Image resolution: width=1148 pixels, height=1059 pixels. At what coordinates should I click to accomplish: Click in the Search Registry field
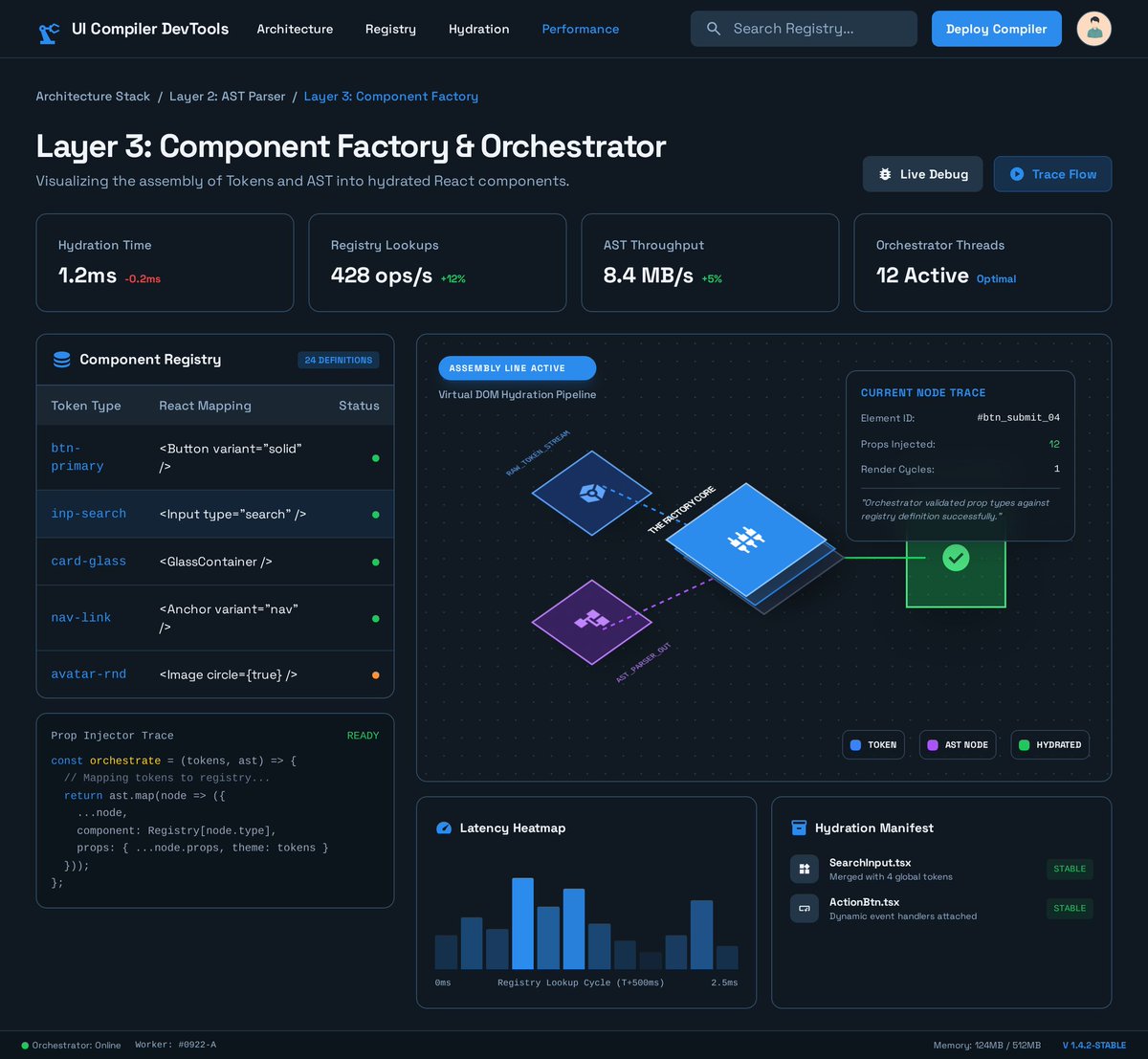(804, 29)
